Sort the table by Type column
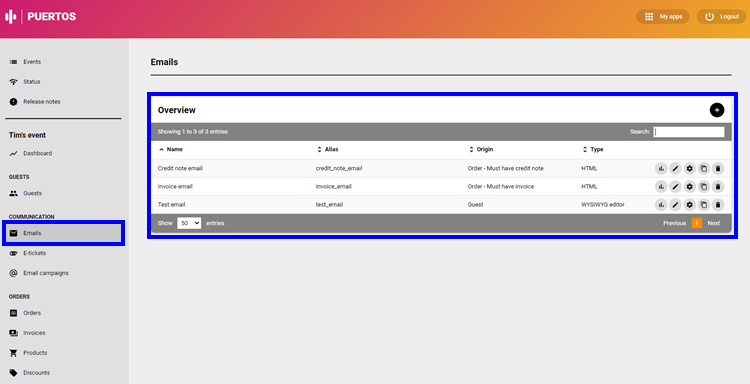 point(593,150)
